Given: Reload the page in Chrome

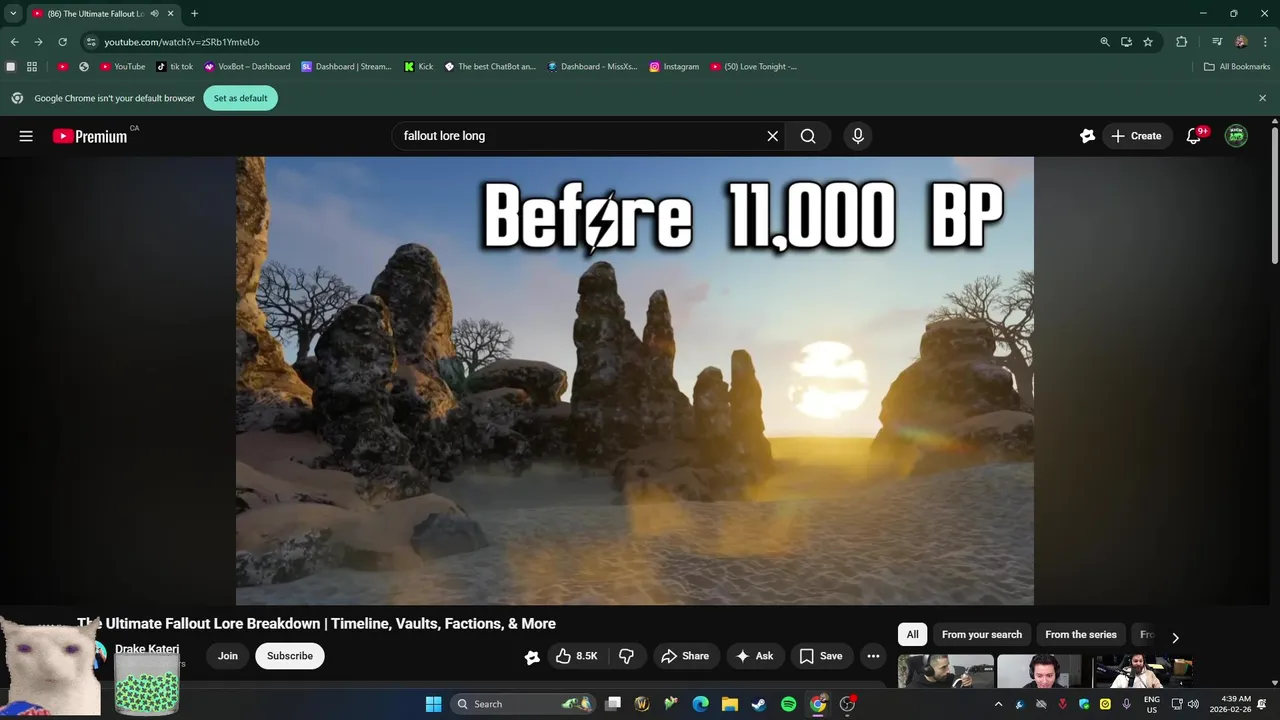Looking at the screenshot, I should point(62,42).
